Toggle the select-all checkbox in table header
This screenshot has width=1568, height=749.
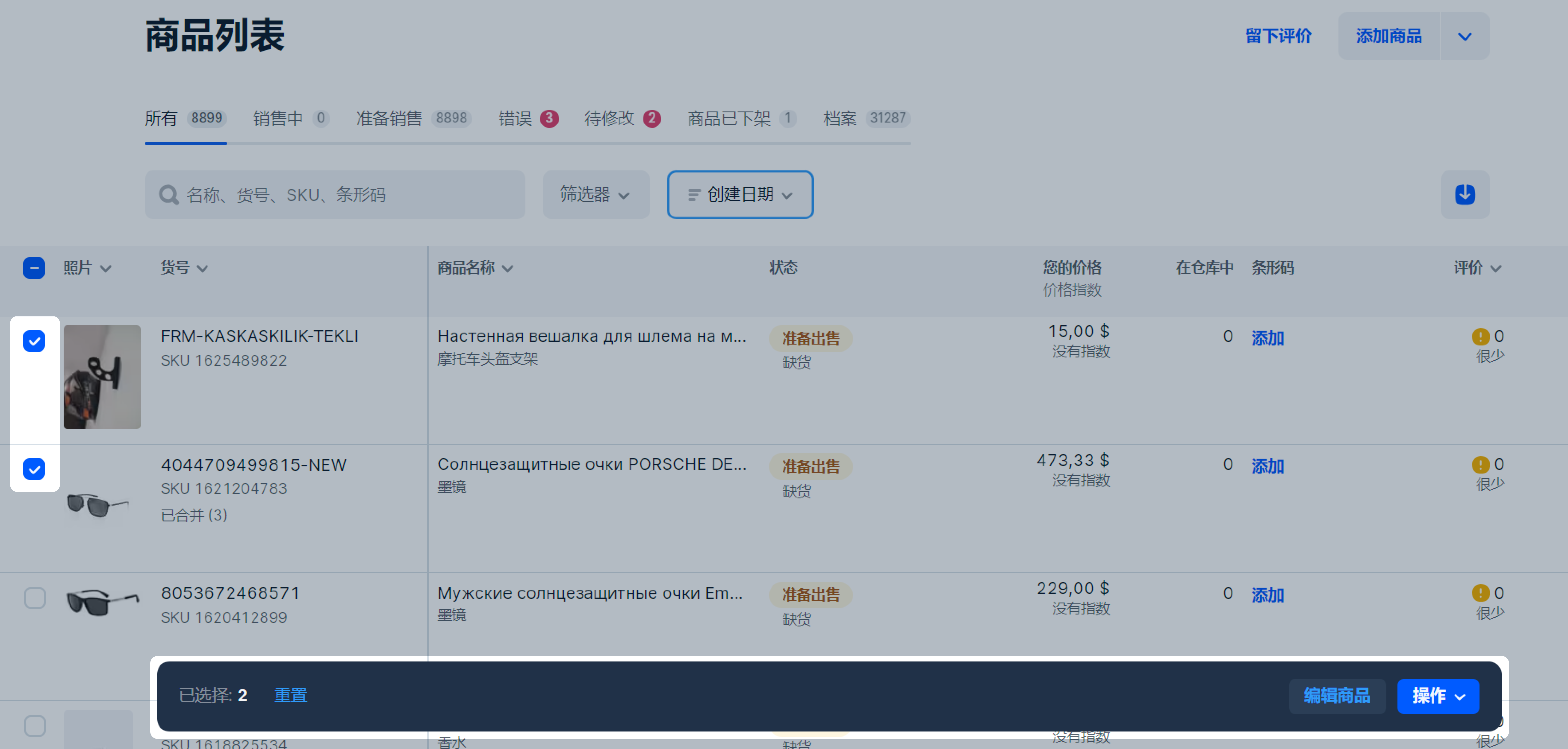tap(34, 268)
